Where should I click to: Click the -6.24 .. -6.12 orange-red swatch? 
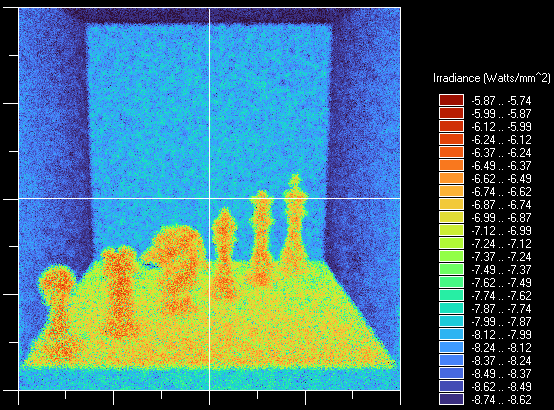tap(451, 139)
